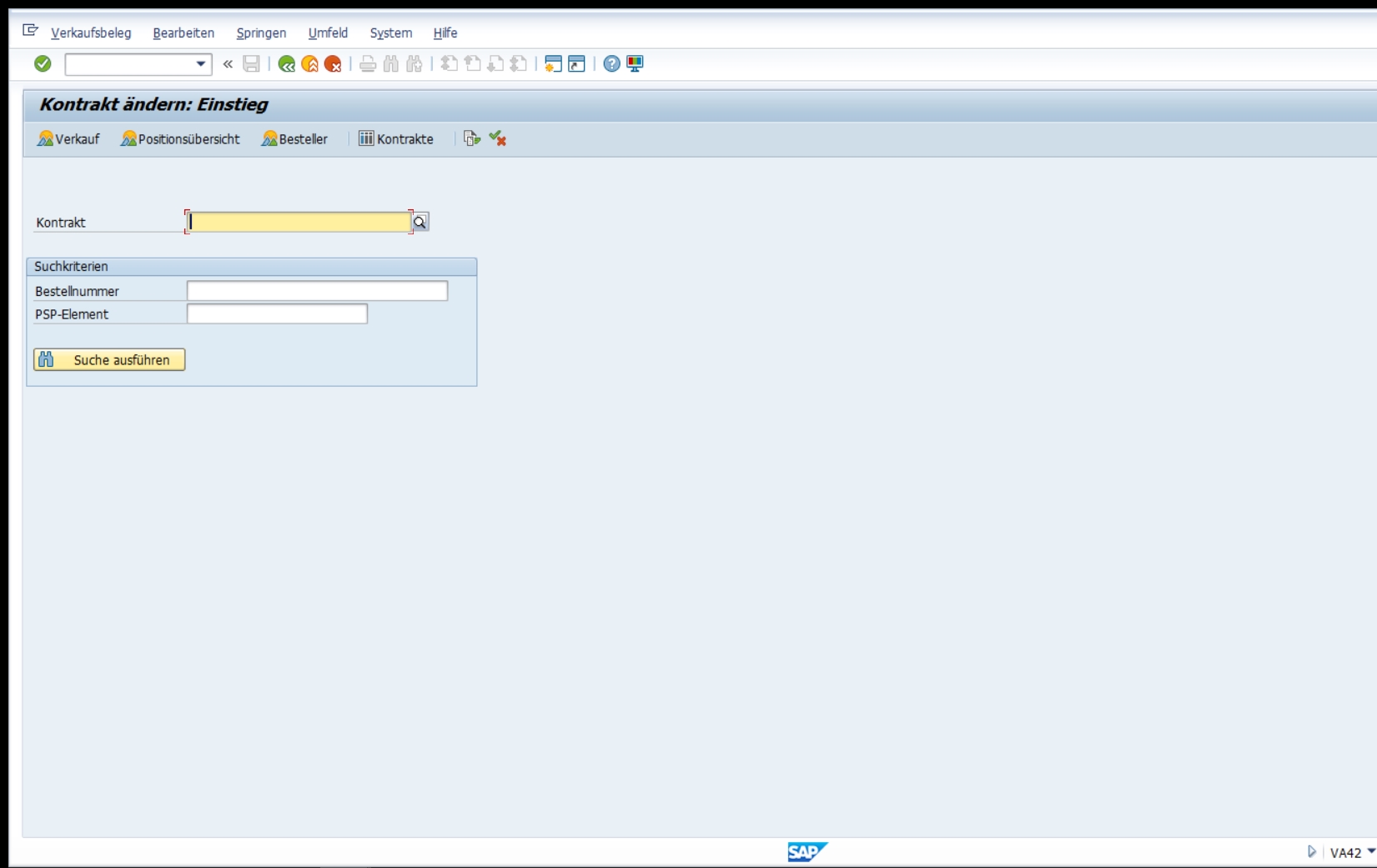Open the Springen menu
Viewport: 1377px width, 868px height.
(261, 33)
